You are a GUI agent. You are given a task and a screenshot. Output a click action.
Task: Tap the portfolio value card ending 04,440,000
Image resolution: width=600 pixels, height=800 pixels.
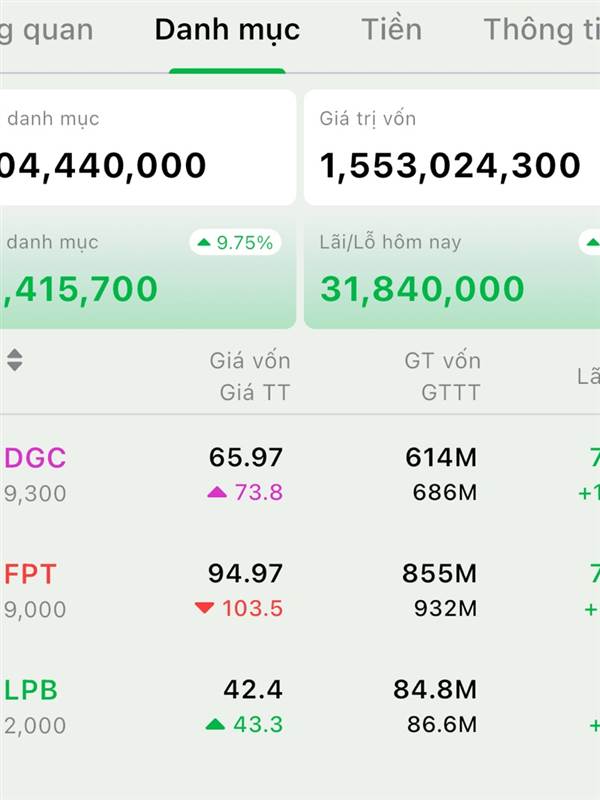[x=147, y=148]
